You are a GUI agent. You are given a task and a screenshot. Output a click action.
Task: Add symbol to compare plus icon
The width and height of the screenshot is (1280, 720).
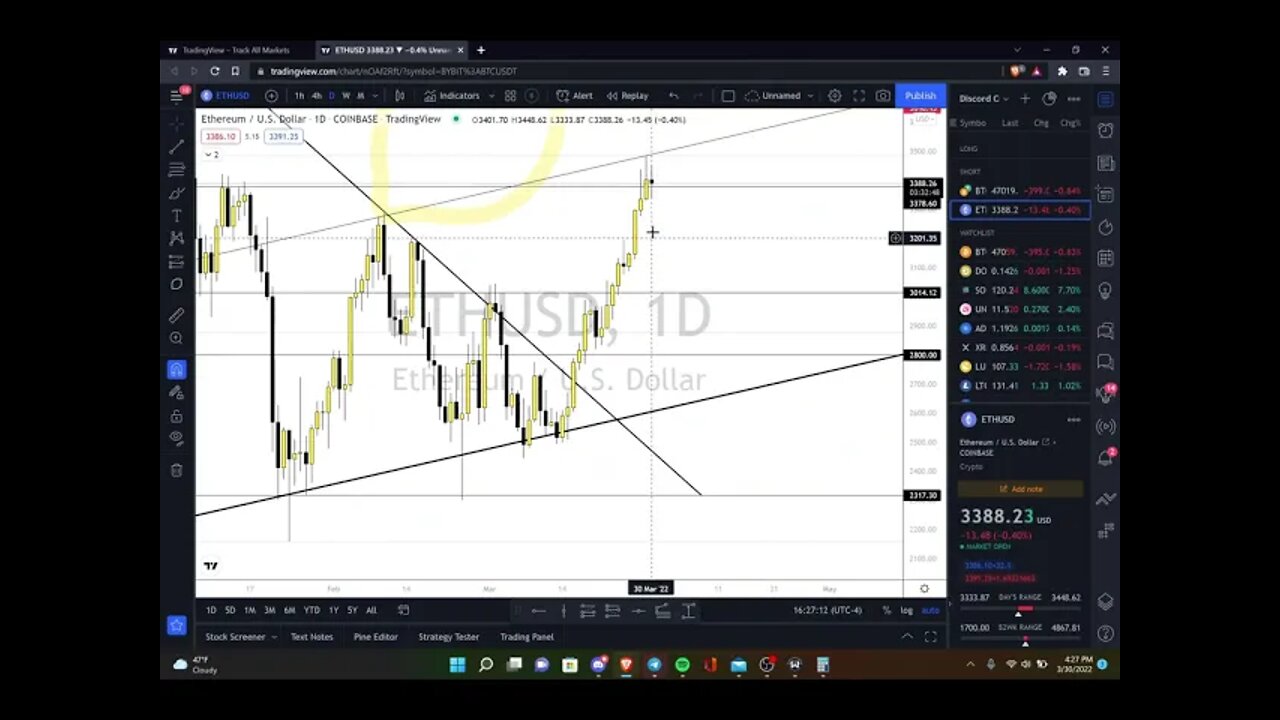(x=271, y=96)
